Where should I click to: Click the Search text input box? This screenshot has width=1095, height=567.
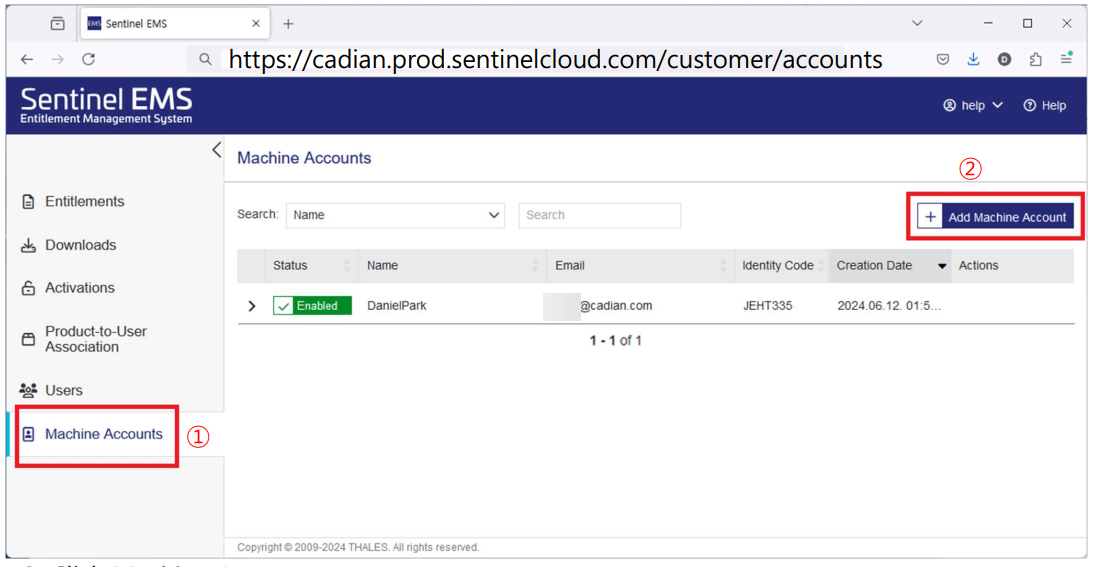(x=599, y=215)
